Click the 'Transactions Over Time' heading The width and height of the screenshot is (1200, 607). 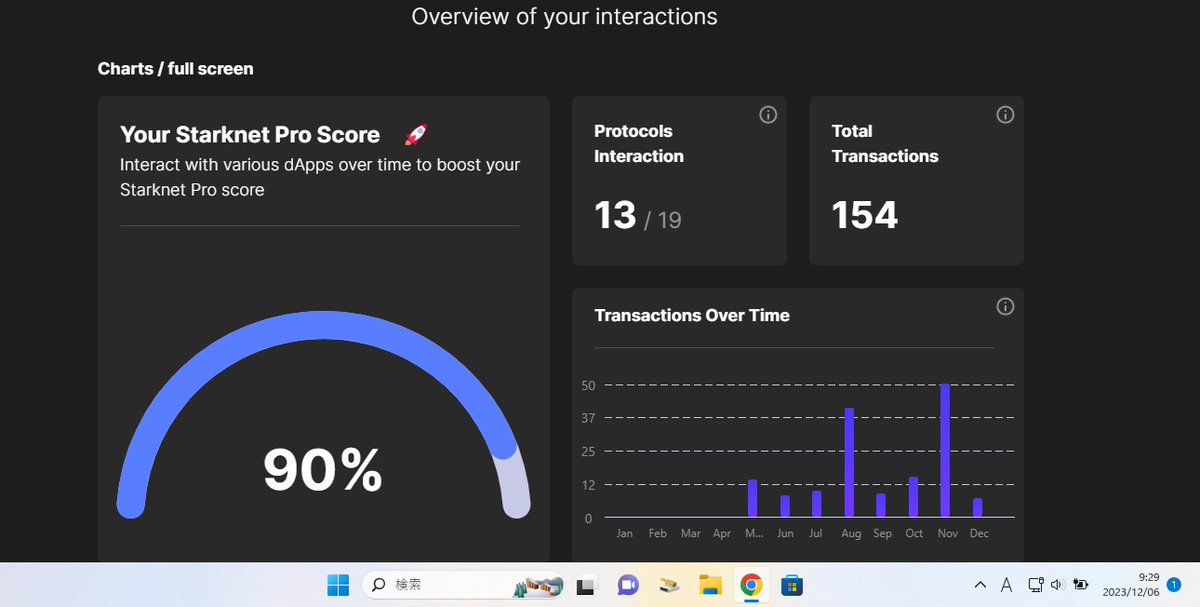click(692, 315)
